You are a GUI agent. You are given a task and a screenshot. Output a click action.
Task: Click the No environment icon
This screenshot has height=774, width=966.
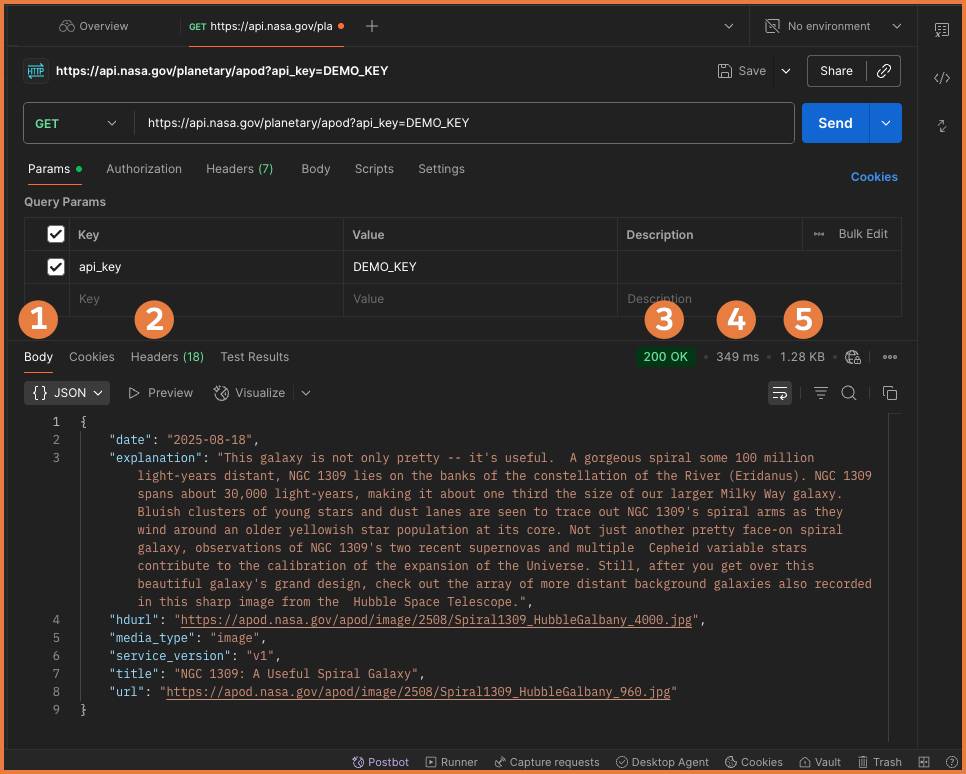pos(772,26)
